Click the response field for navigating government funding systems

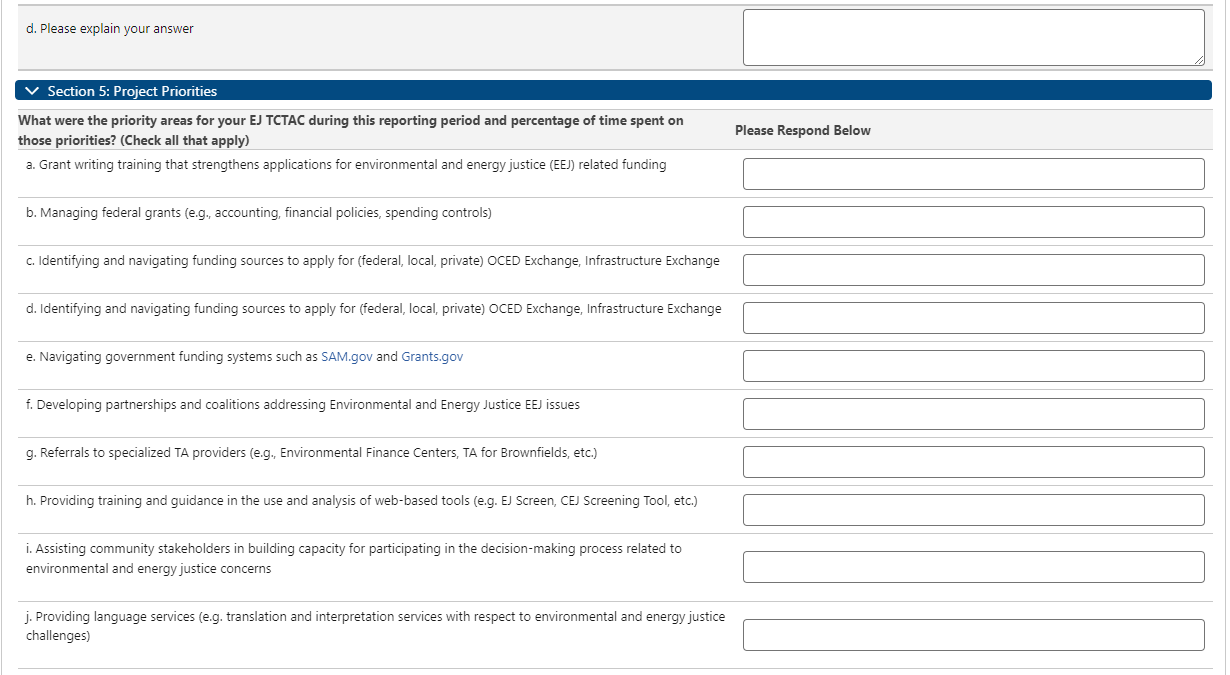[973, 366]
